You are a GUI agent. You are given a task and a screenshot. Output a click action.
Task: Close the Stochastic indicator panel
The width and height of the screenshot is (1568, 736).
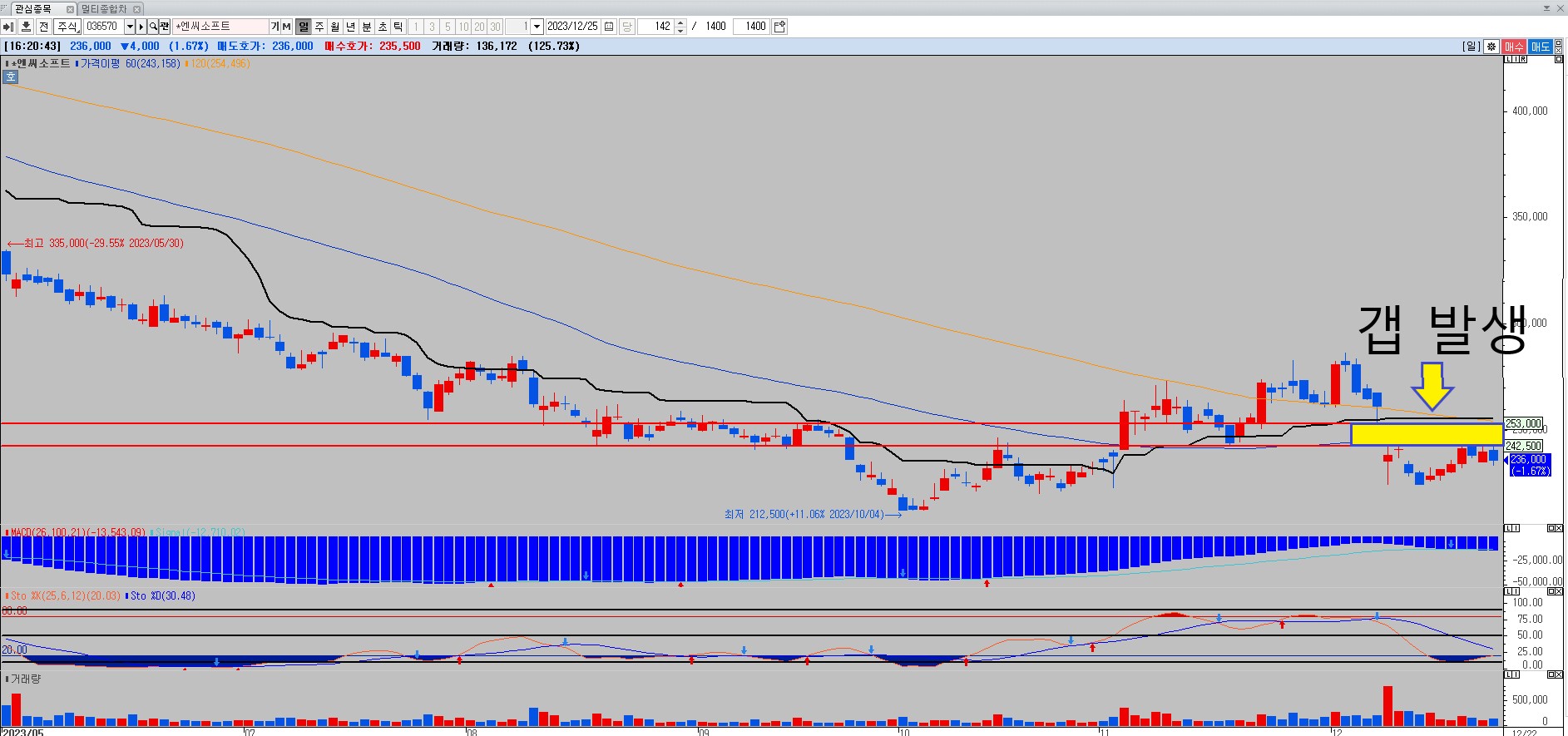tap(1560, 591)
